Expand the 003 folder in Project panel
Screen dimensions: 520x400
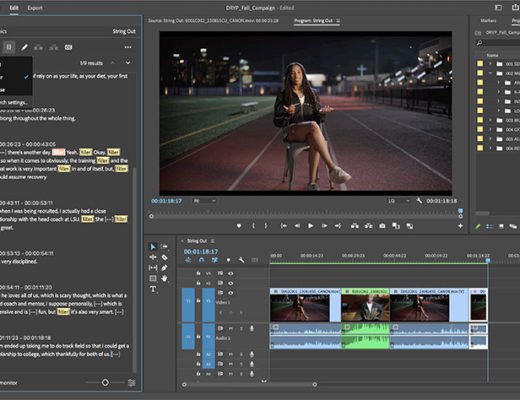[x=490, y=120]
